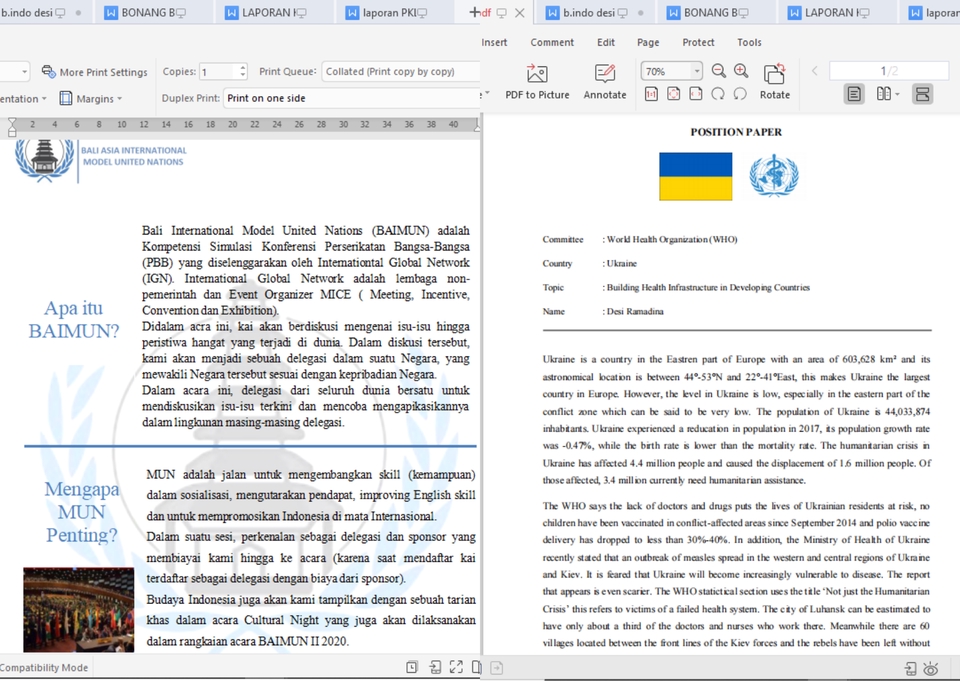
Task: Click the full screen icon in print preview status bar
Action: pyautogui.click(x=456, y=668)
